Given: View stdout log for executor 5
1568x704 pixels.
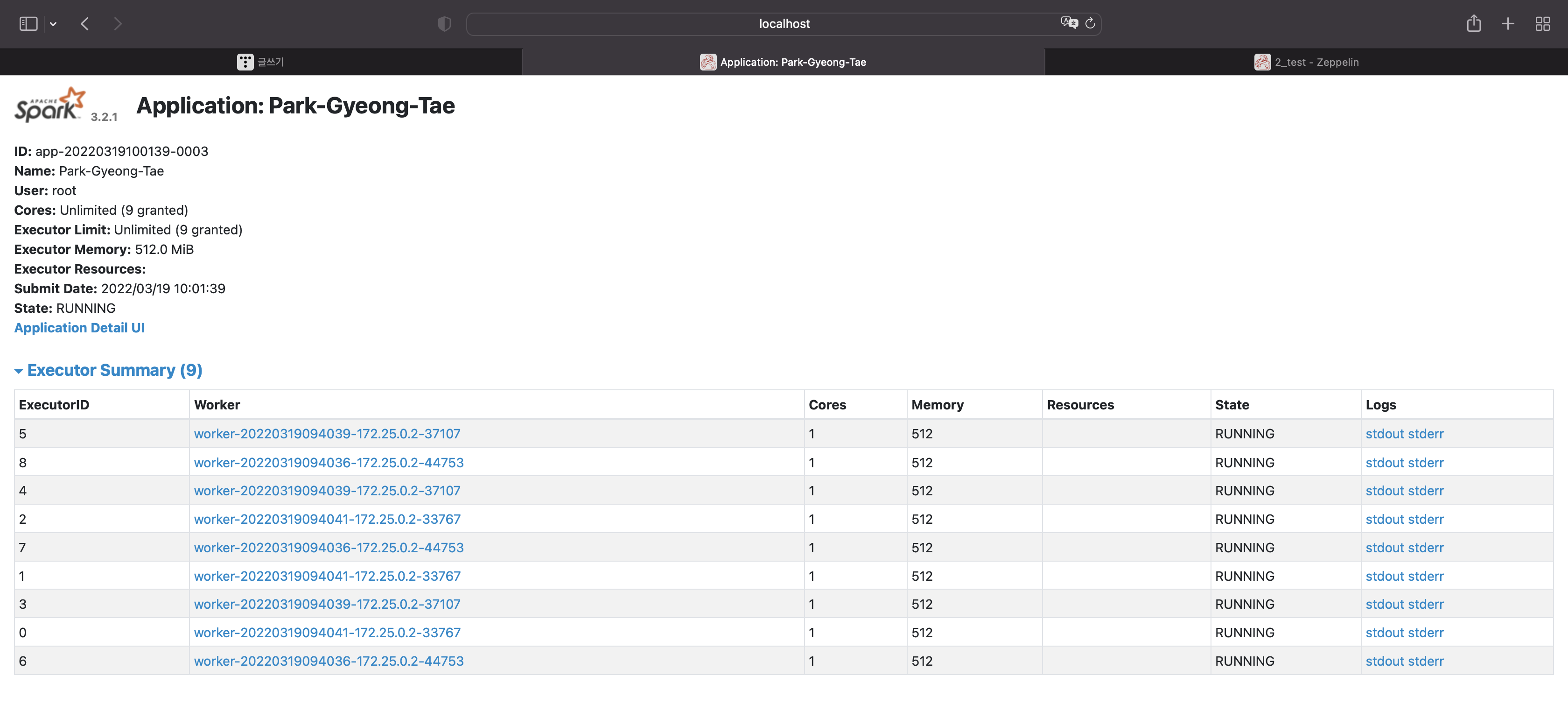Looking at the screenshot, I should pos(1384,434).
